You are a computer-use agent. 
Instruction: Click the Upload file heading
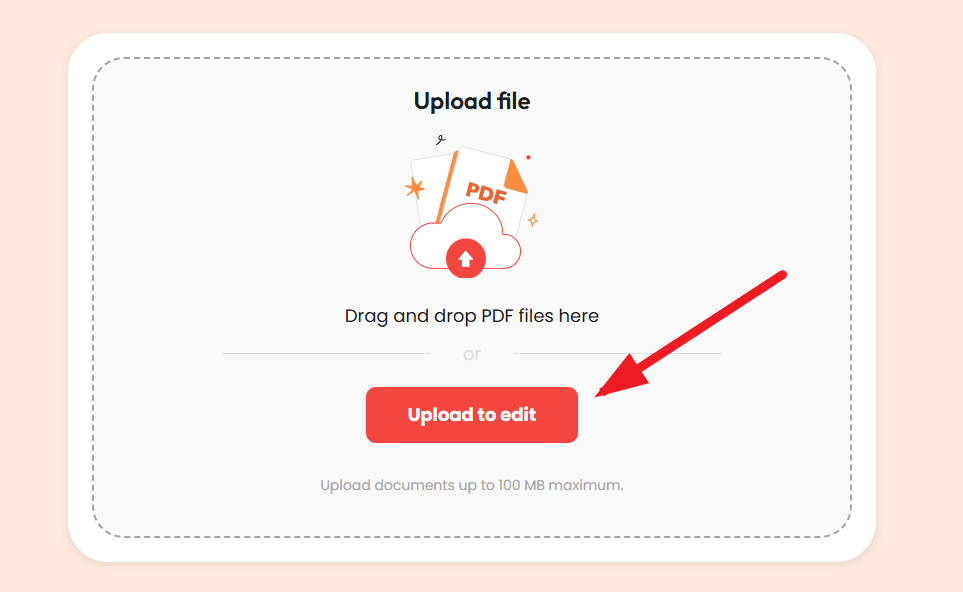pyautogui.click(x=472, y=101)
